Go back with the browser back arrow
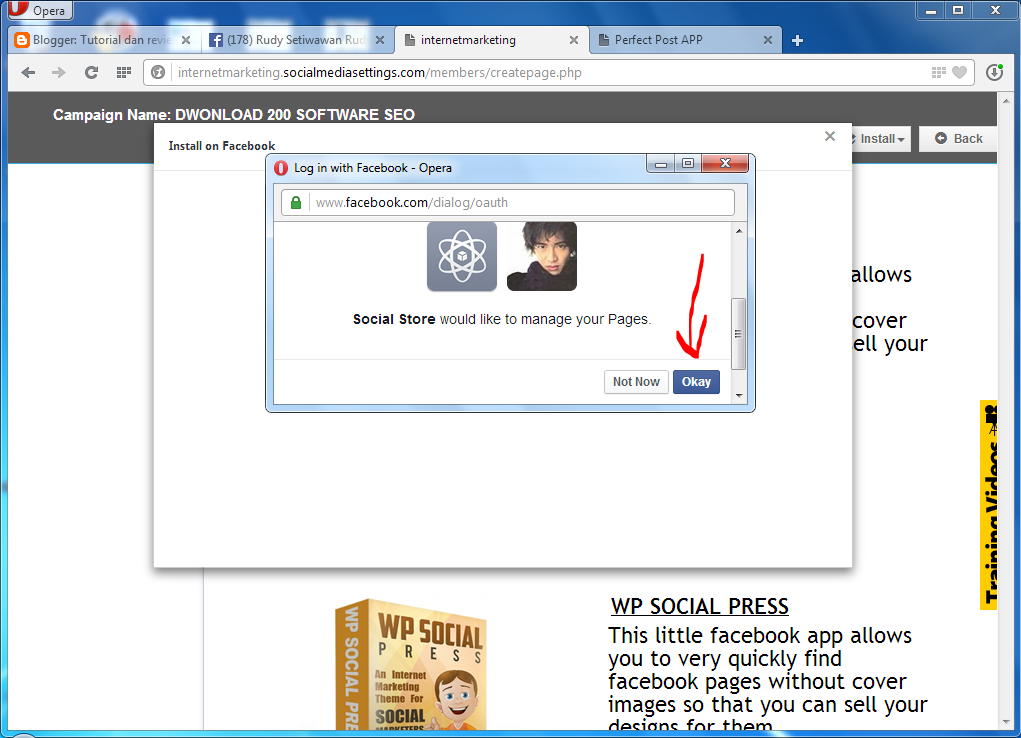 [28, 72]
